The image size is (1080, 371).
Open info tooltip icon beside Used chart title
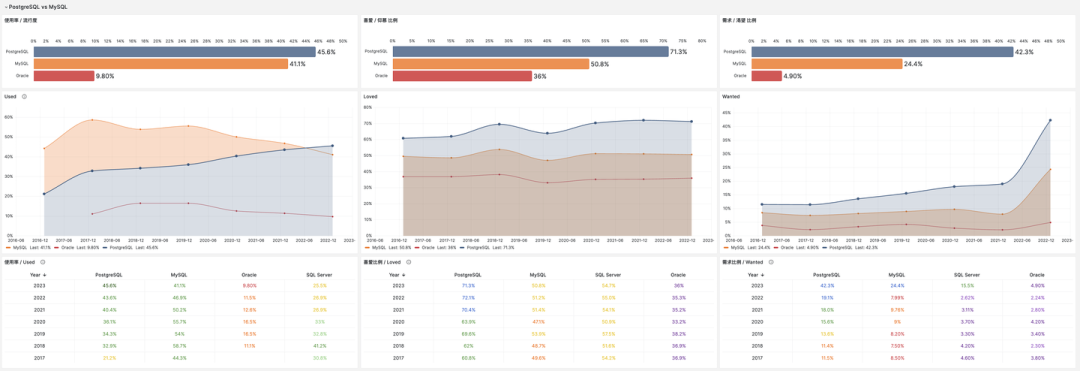pos(24,97)
